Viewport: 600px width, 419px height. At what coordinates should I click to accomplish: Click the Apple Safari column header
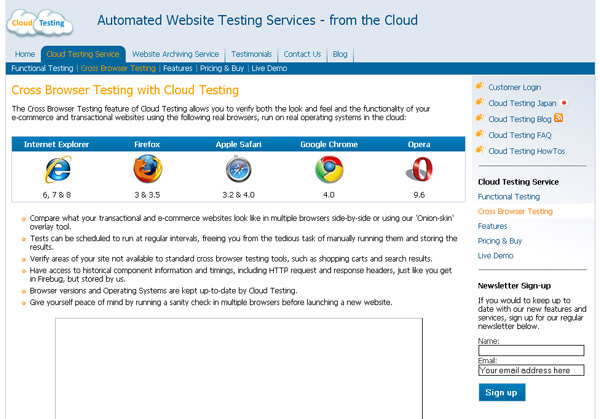click(238, 144)
